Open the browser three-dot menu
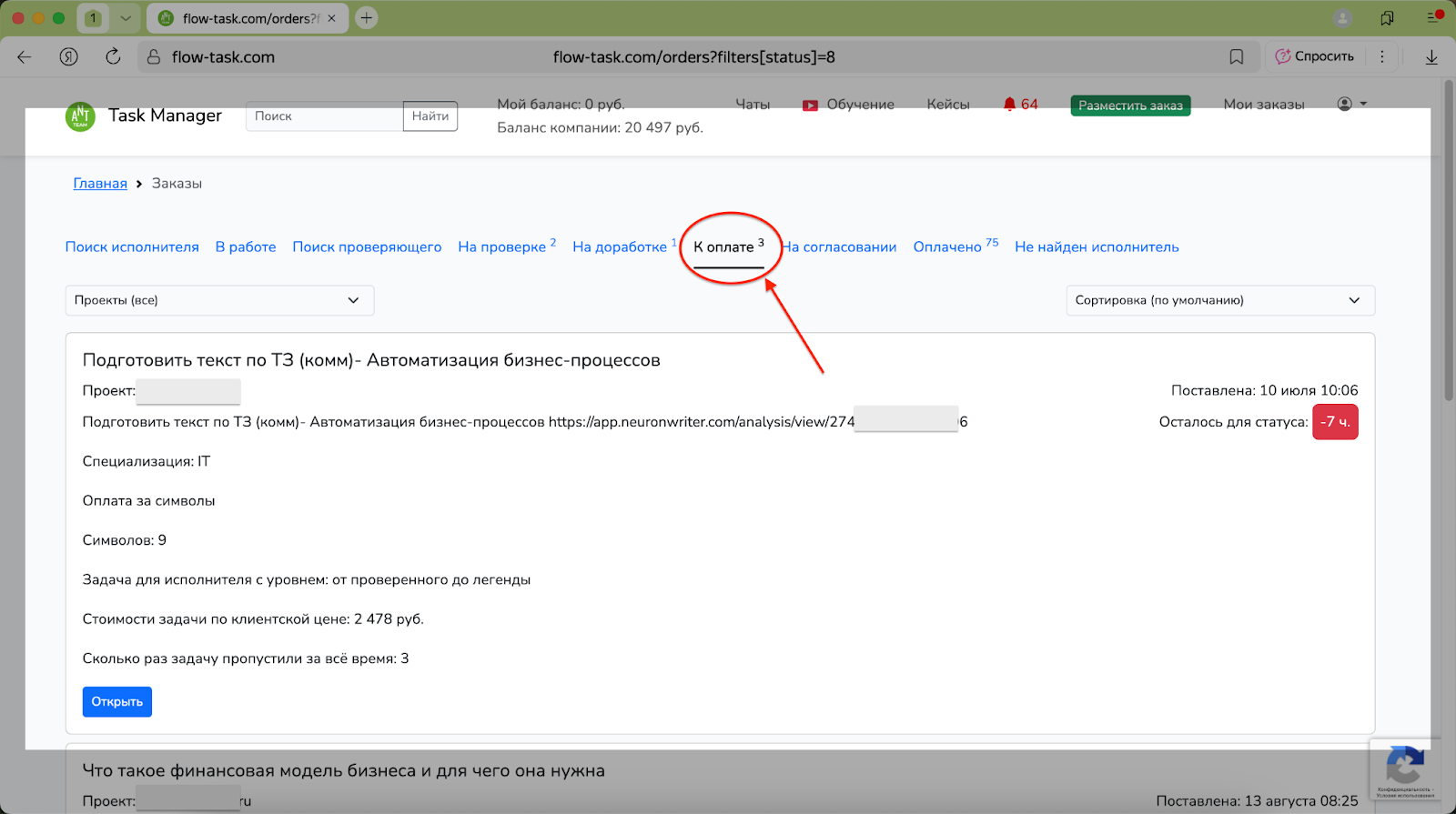The height and width of the screenshot is (814, 1456). tap(1381, 56)
